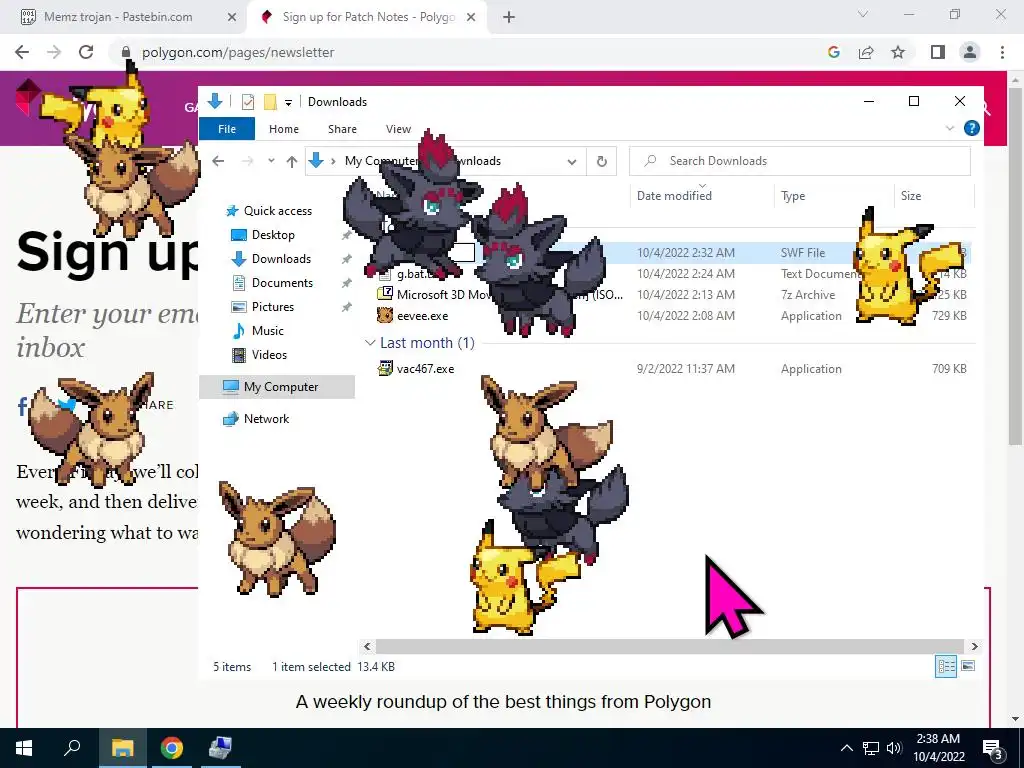Screen dimensions: 1024x768
Task: Click the right arrow of horizontal scrollbar
Action: [974, 646]
